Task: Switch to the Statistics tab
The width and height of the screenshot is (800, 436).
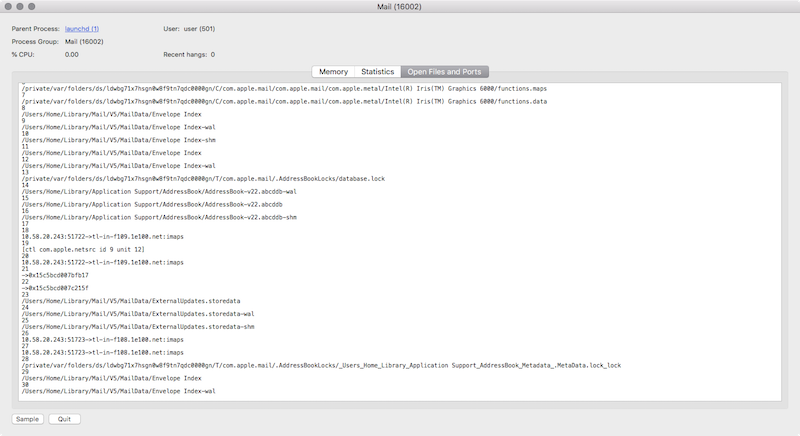Action: (x=377, y=72)
